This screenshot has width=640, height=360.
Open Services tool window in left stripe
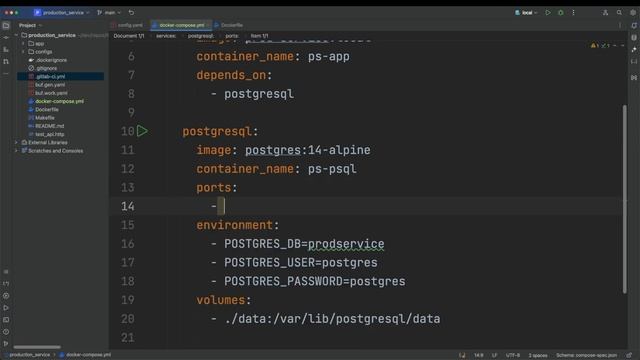pyautogui.click(x=6, y=296)
